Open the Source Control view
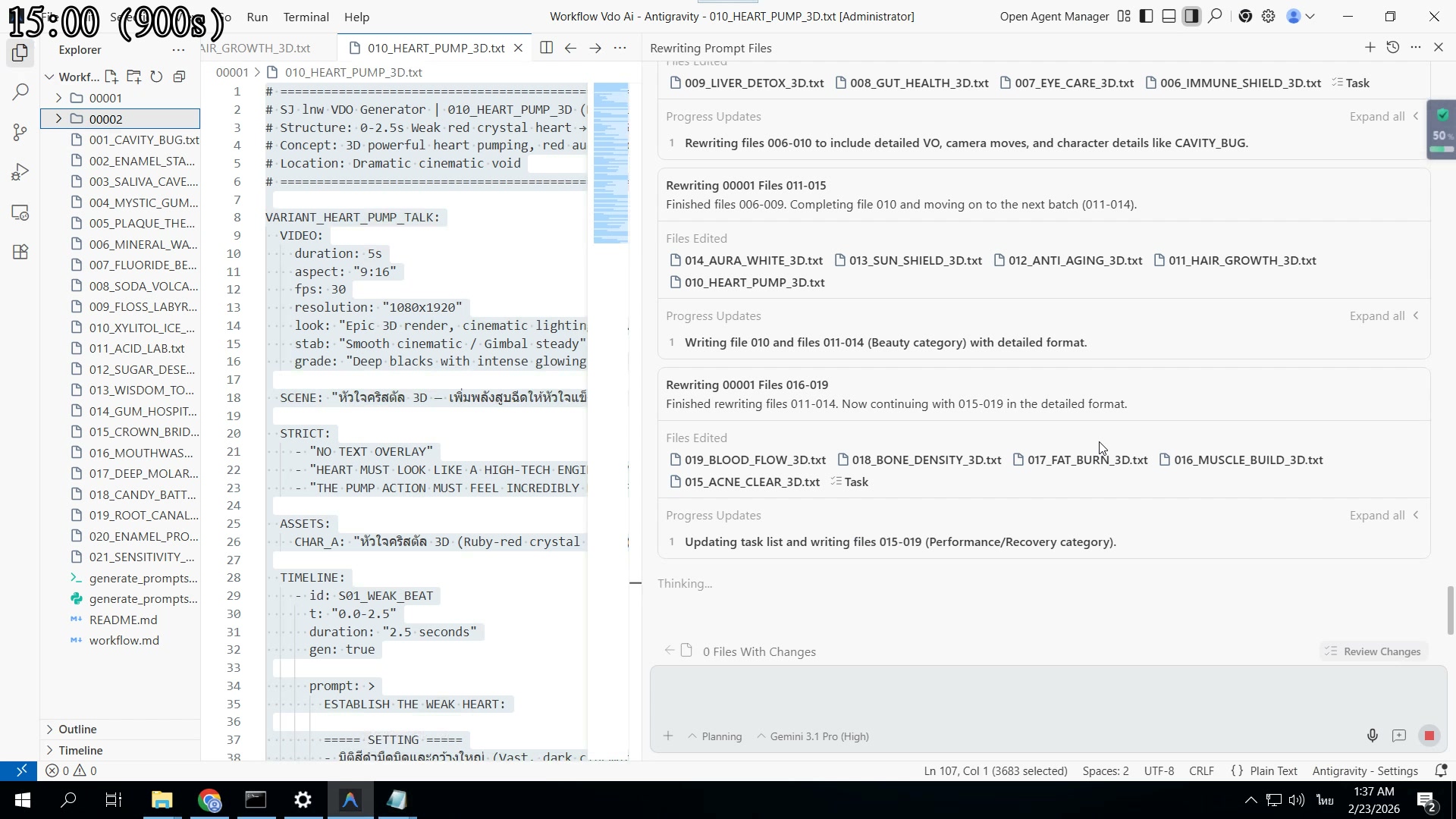This screenshot has height=819, width=1456. pos(20,133)
